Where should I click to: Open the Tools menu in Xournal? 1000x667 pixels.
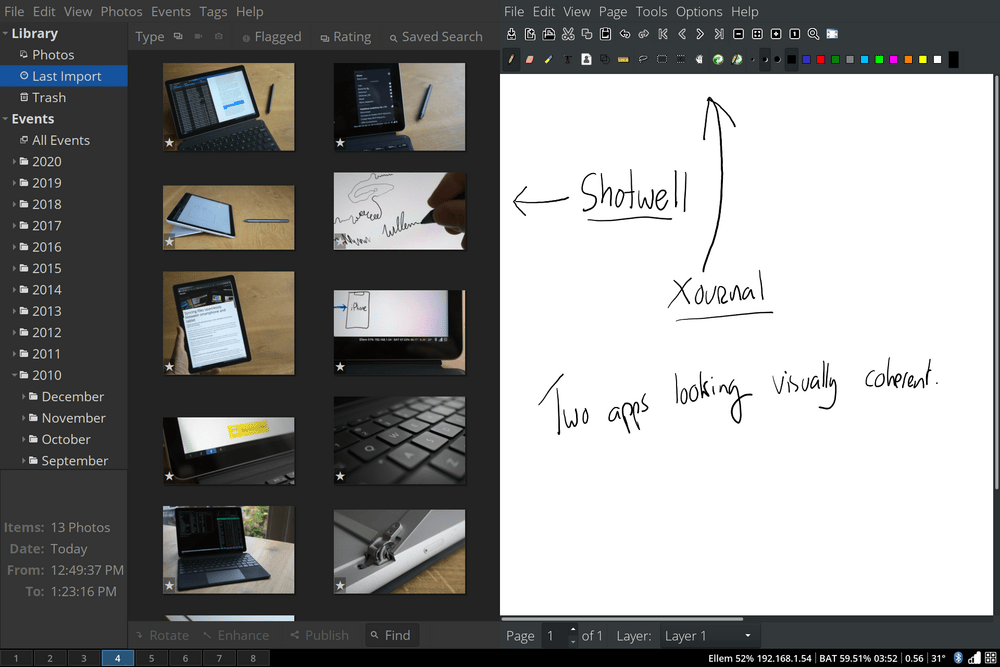tap(652, 11)
